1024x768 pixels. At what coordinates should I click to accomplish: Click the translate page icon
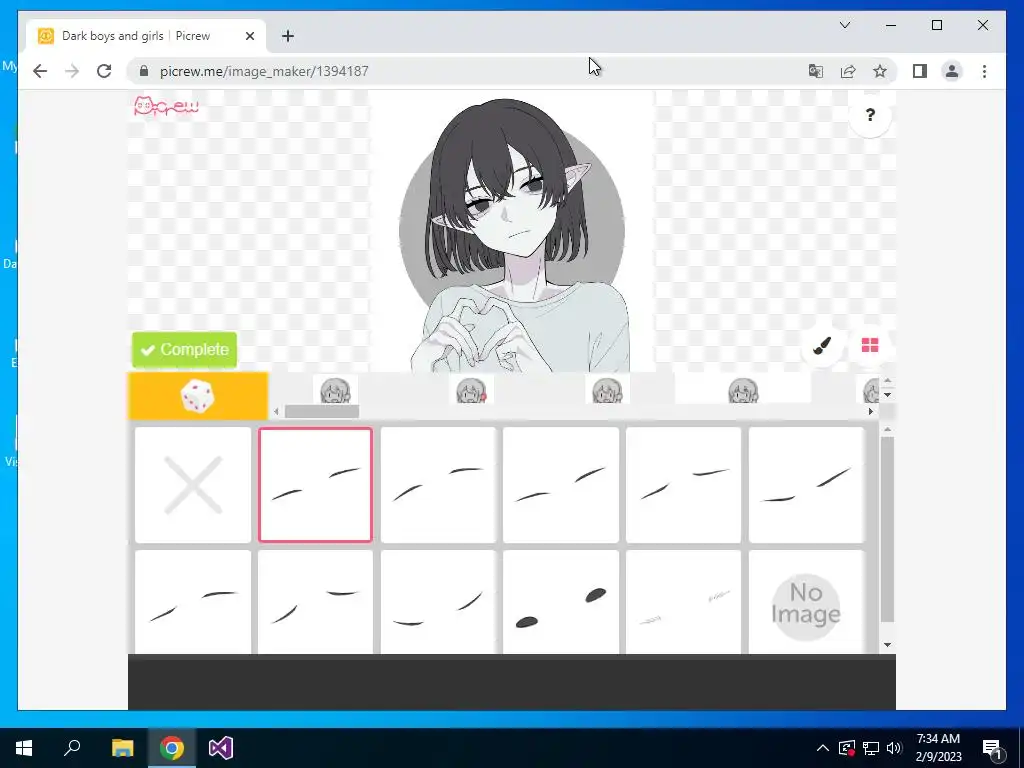[816, 71]
